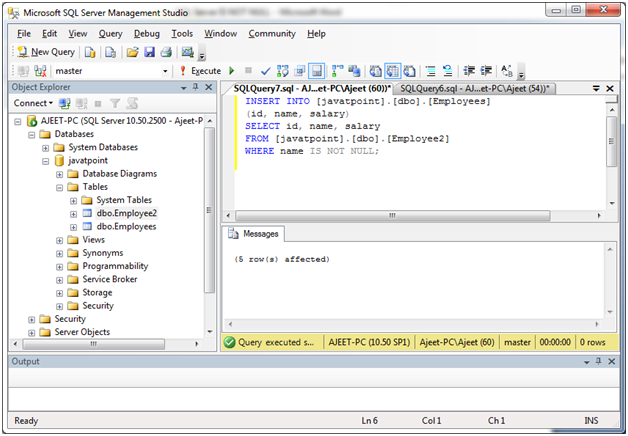The image size is (628, 436).
Task: Collapse the javatpoint database node
Action: click(x=46, y=161)
